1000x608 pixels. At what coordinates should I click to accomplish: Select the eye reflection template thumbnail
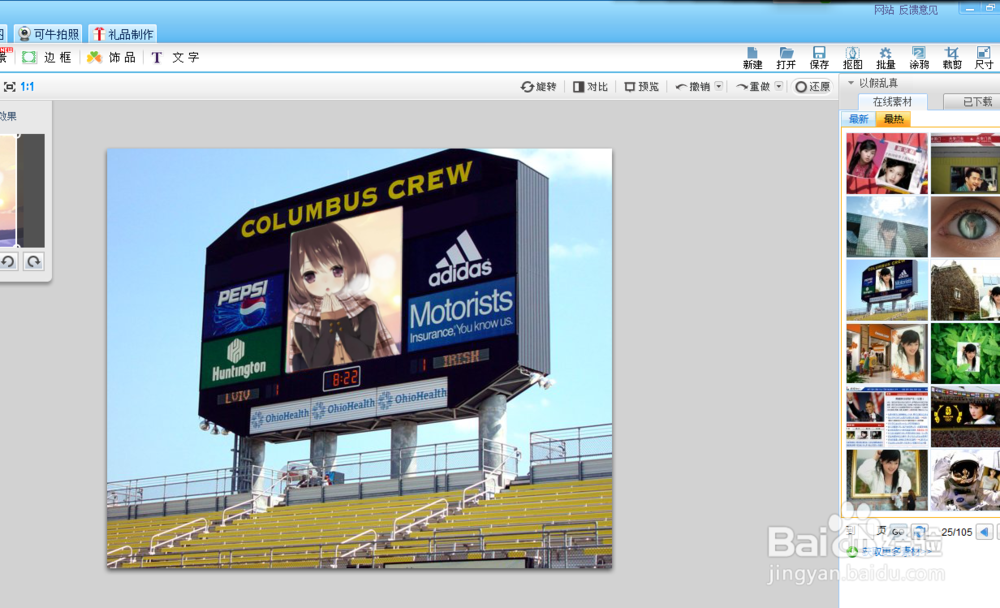966,226
